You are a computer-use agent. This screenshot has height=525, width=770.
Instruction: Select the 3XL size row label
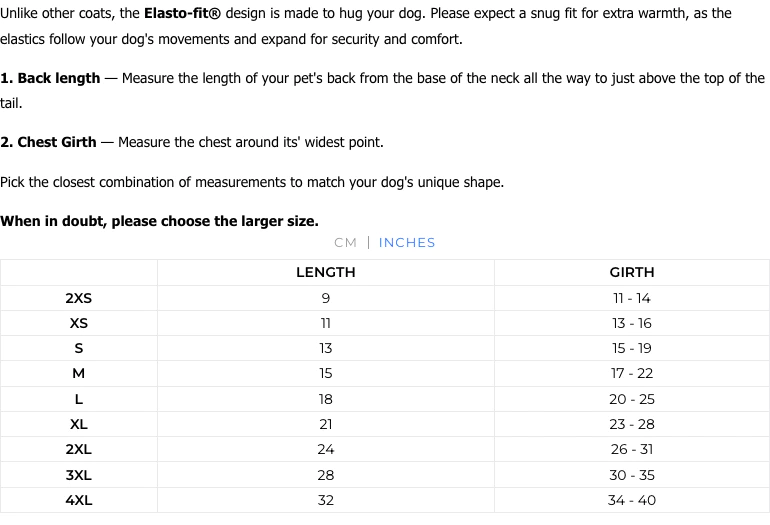79,475
